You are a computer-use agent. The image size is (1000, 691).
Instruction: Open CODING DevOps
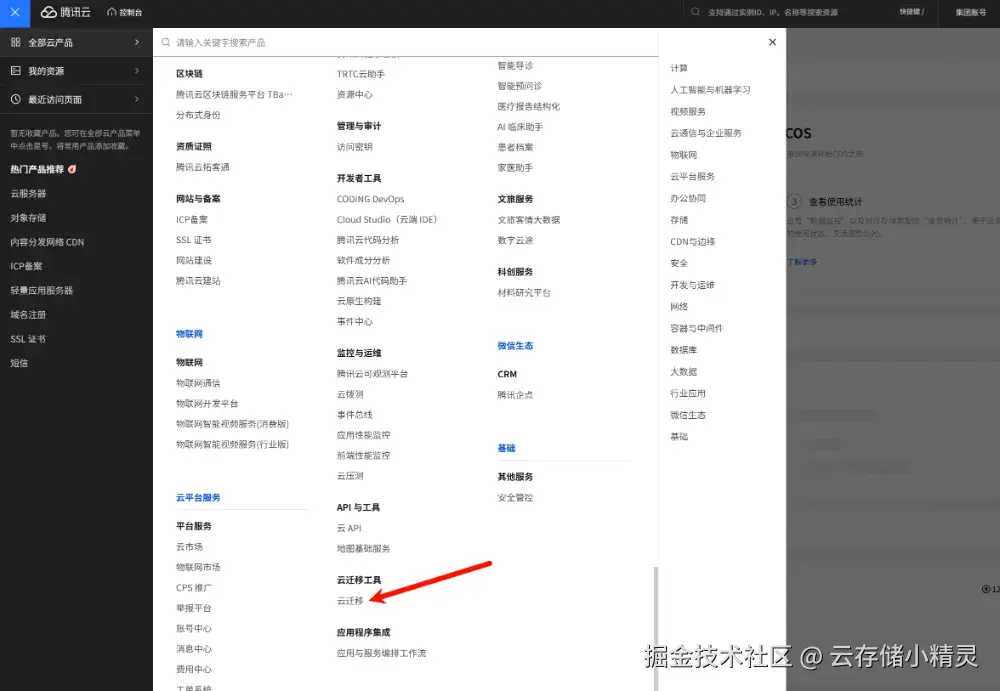[x=371, y=199]
